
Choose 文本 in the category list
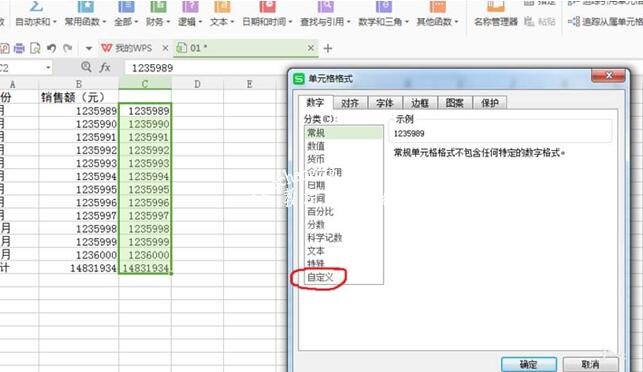344,251
